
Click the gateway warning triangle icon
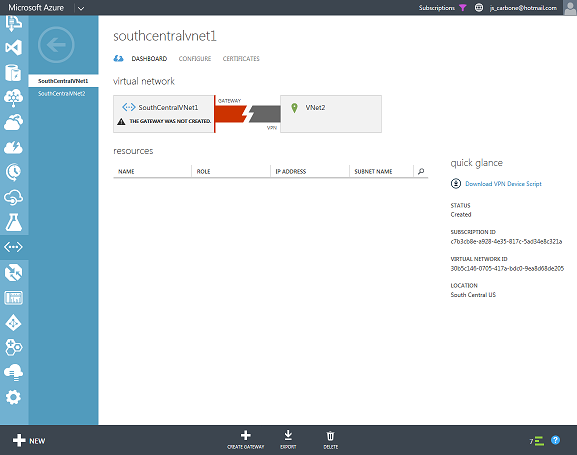[x=121, y=121]
